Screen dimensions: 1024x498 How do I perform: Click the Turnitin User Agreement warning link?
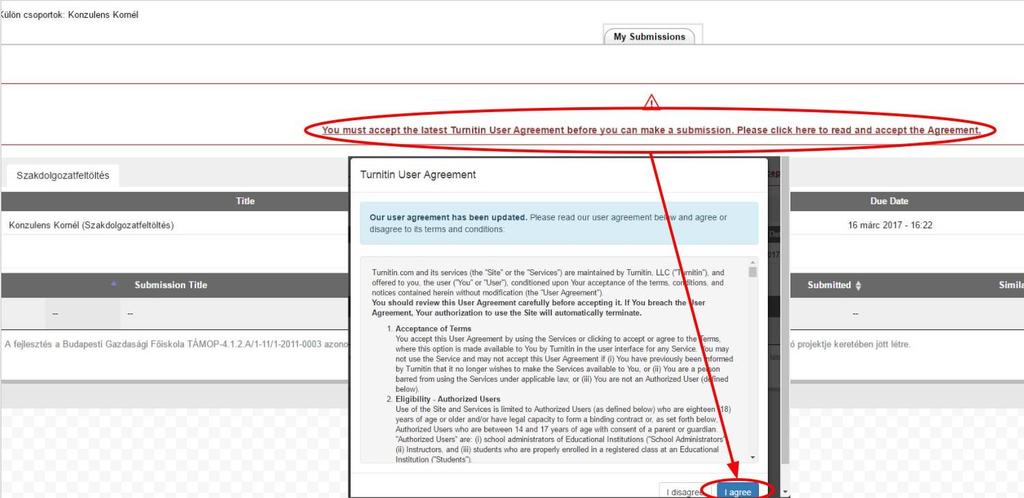pos(651,130)
